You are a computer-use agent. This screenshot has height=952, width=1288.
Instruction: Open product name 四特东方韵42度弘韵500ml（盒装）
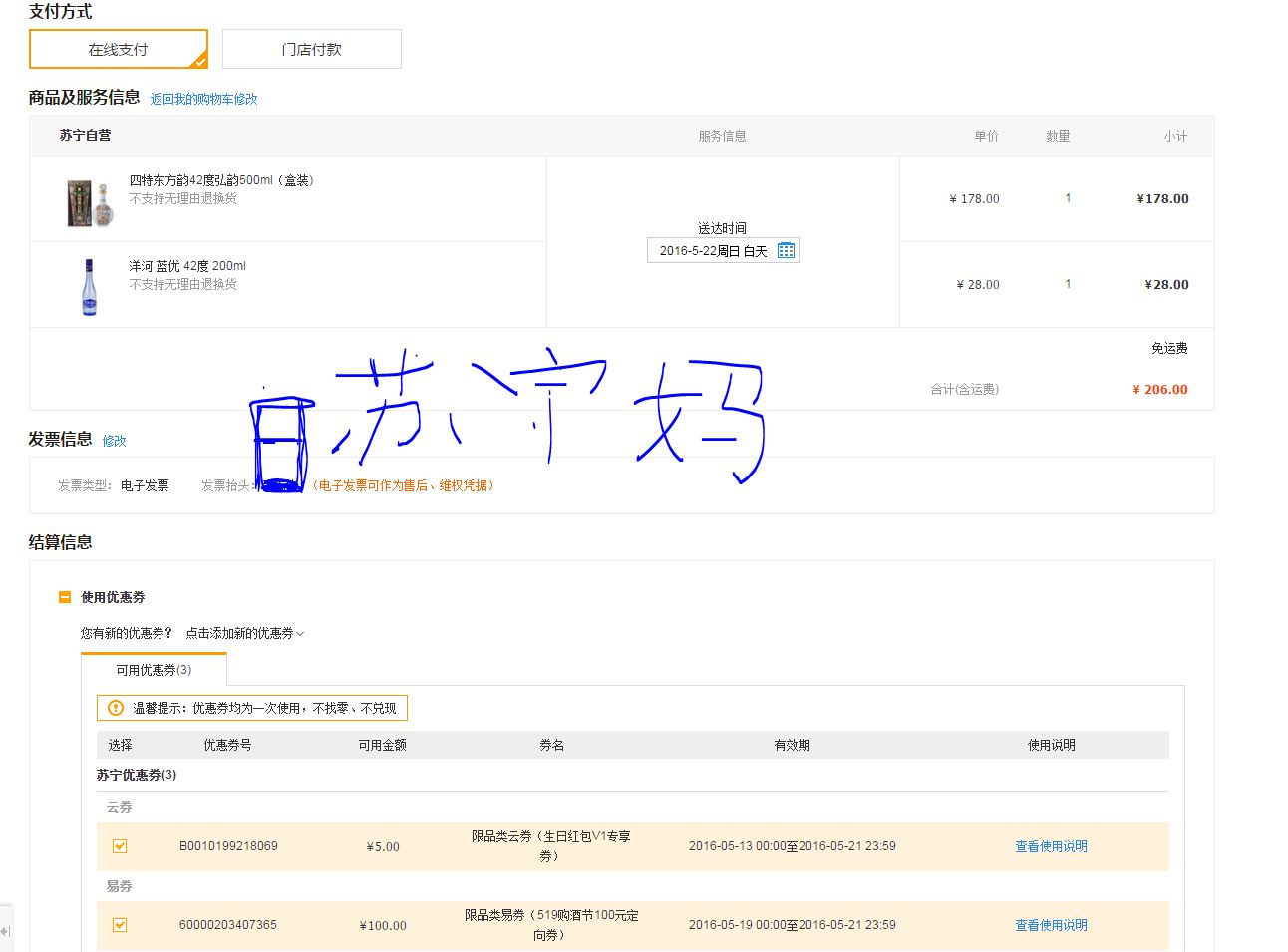221,180
